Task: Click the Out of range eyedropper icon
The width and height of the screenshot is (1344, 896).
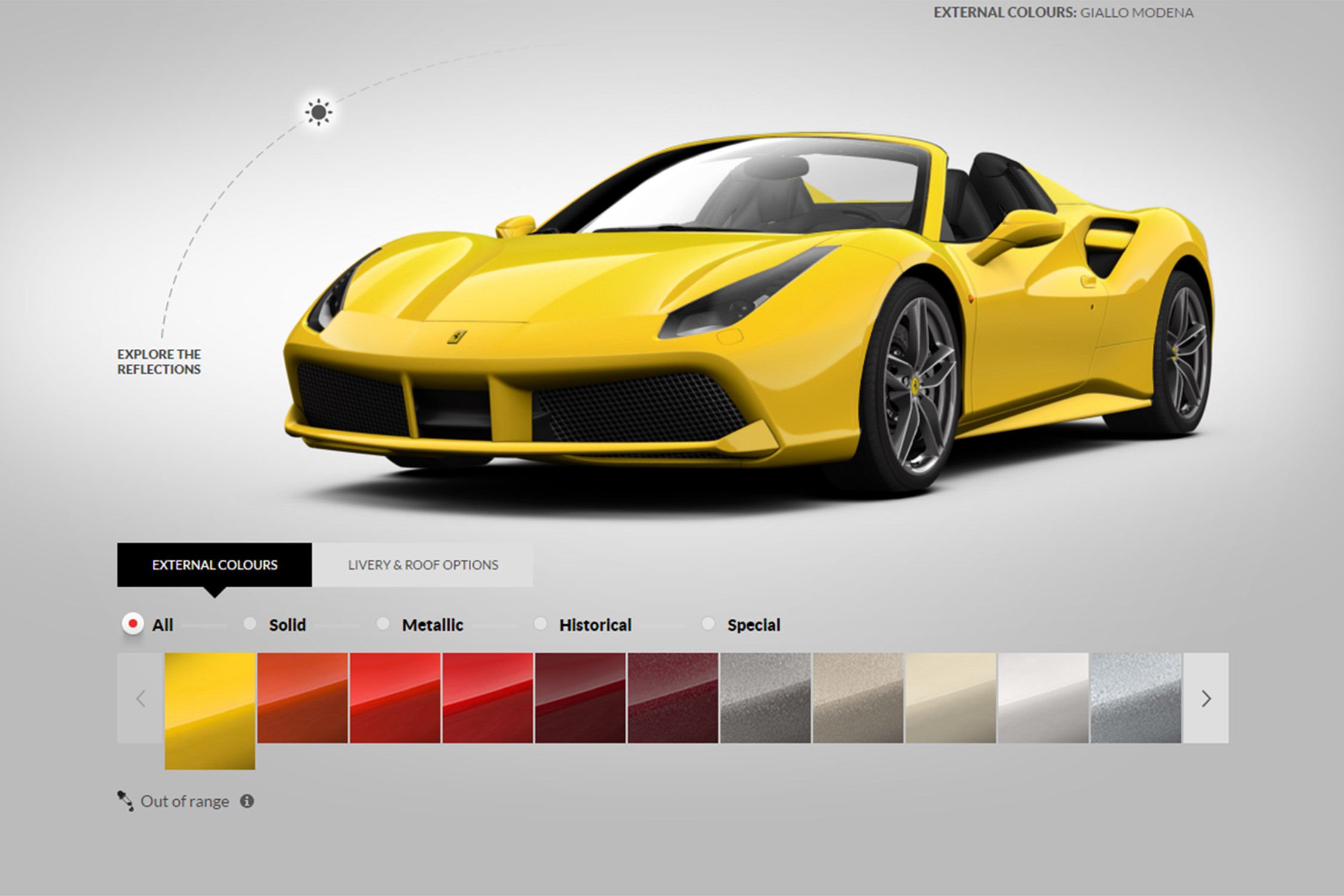Action: pyautogui.click(x=125, y=801)
